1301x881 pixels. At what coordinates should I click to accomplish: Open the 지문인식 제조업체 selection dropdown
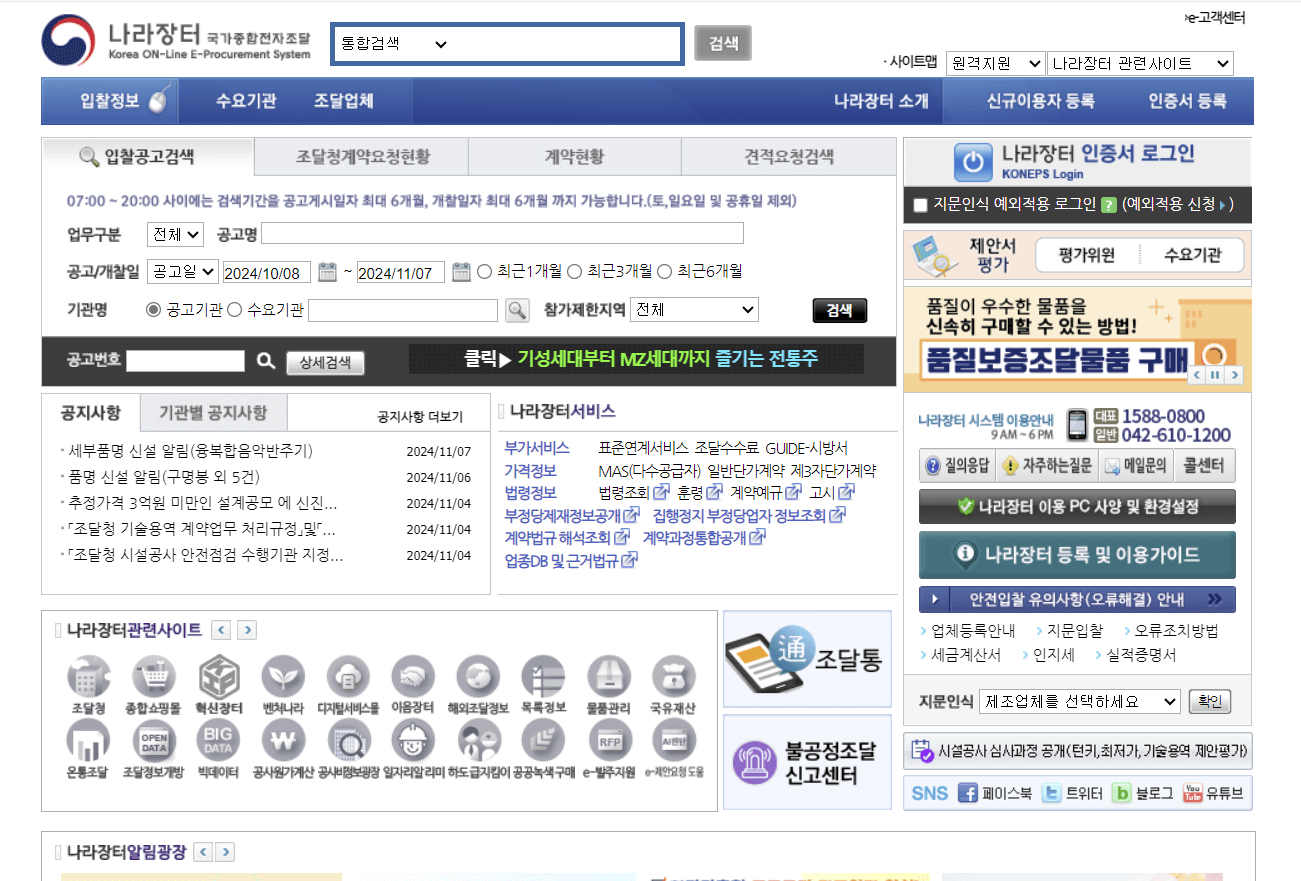[x=1079, y=702]
